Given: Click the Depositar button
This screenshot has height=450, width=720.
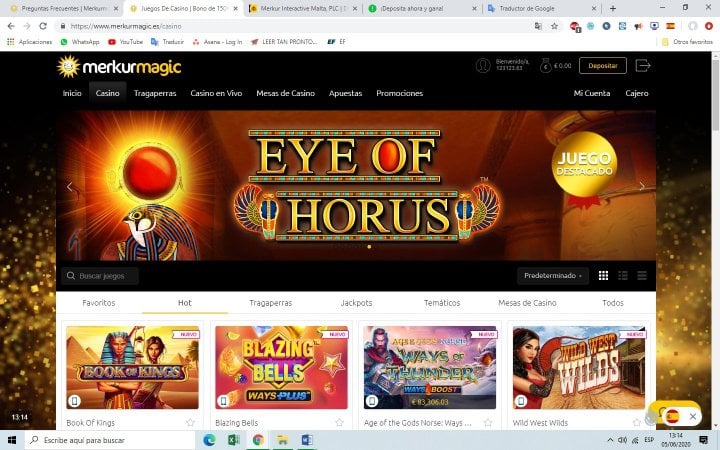Looking at the screenshot, I should pyautogui.click(x=602, y=66).
